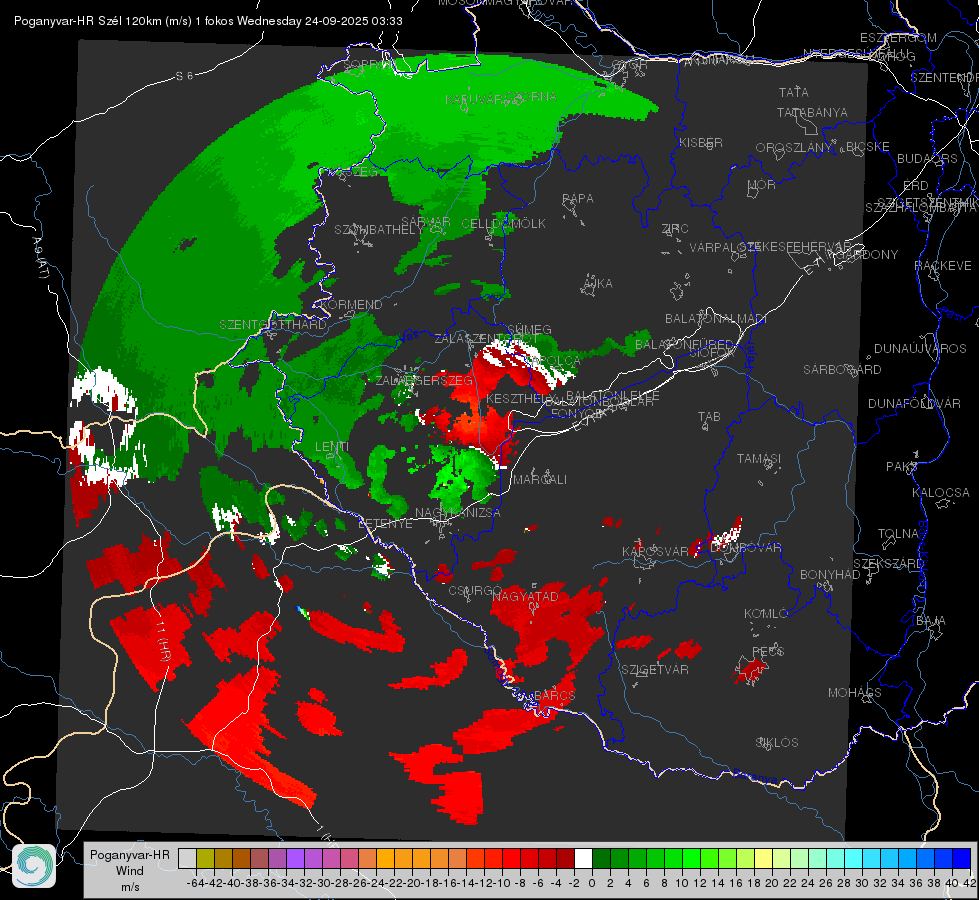Click the PAKS label

tap(902, 466)
